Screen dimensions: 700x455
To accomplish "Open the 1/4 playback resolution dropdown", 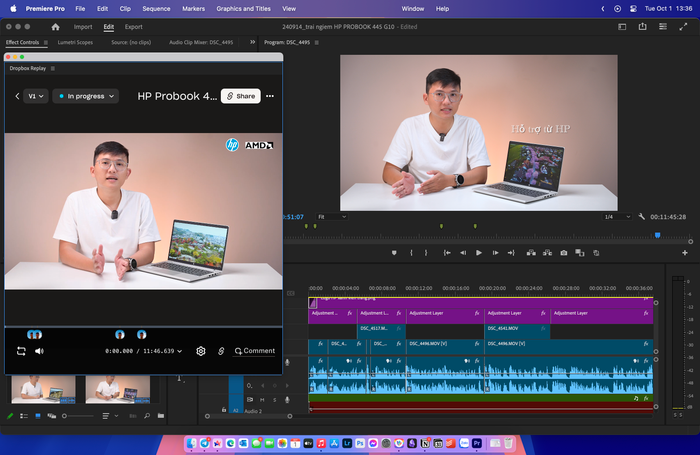I will tap(617, 217).
